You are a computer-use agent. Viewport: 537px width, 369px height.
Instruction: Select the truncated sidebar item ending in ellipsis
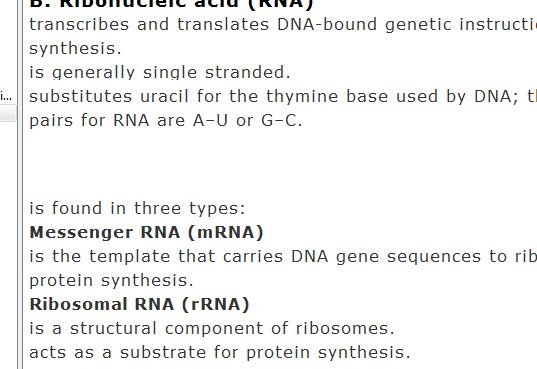(6, 96)
